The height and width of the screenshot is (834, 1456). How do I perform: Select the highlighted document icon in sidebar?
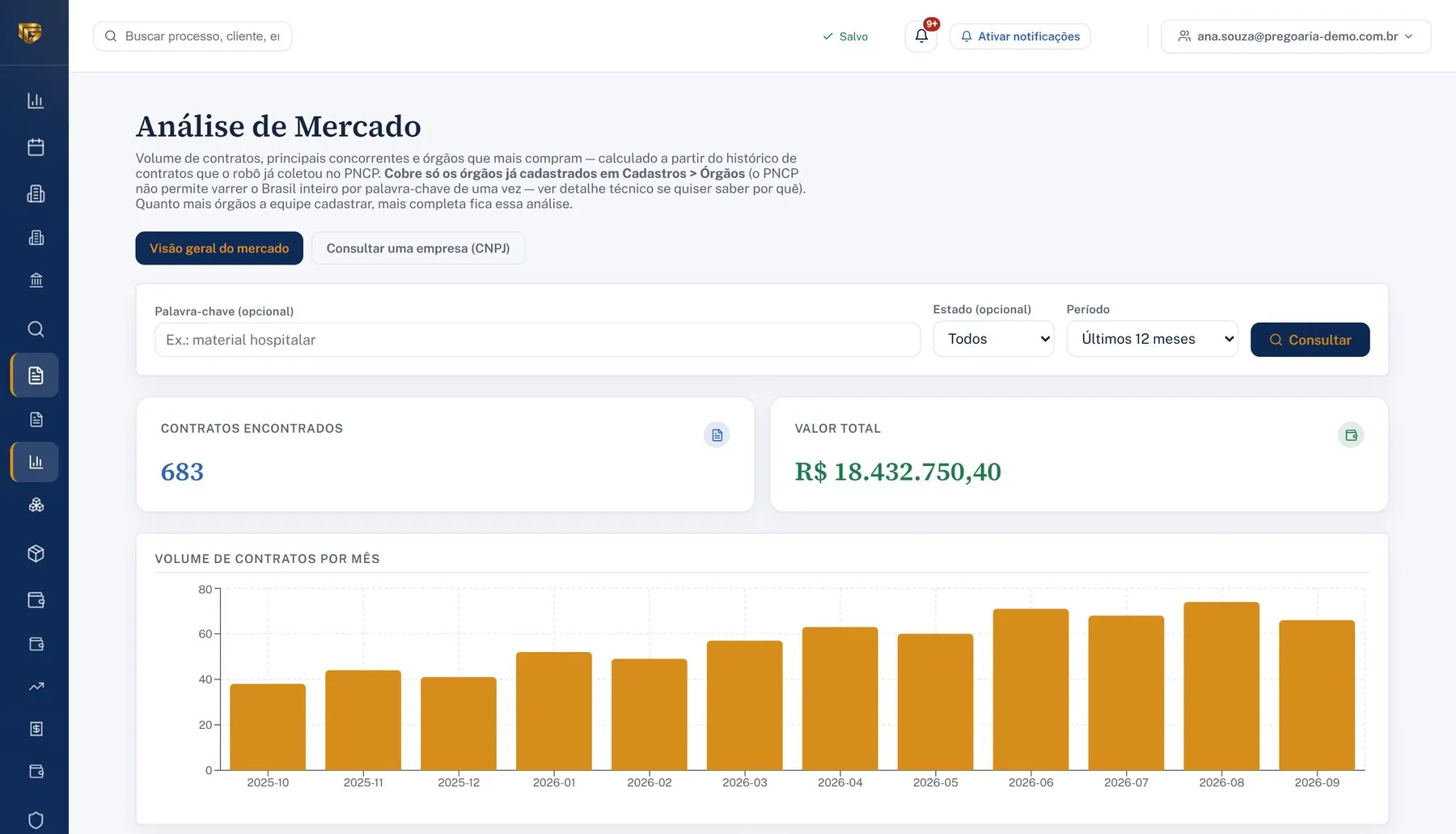36,375
